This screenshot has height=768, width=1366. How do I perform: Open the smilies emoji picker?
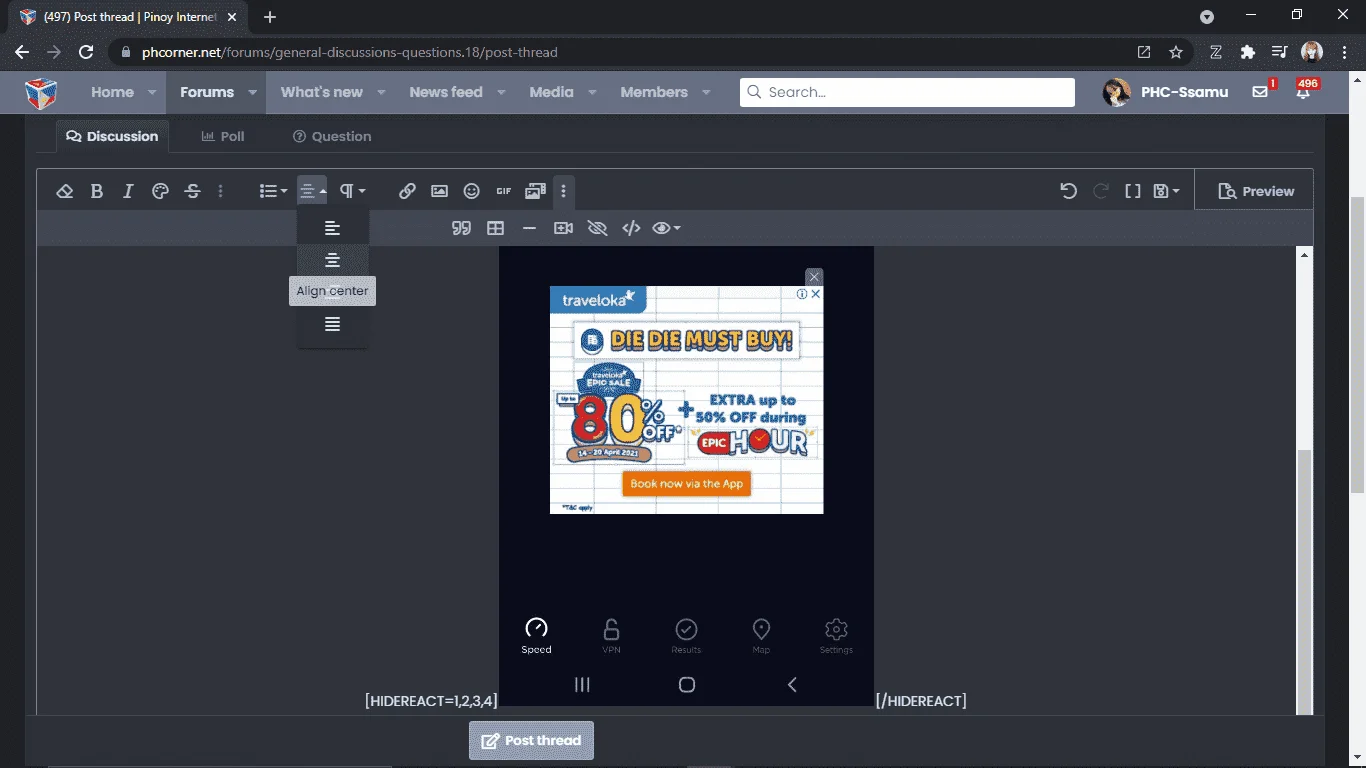(472, 191)
